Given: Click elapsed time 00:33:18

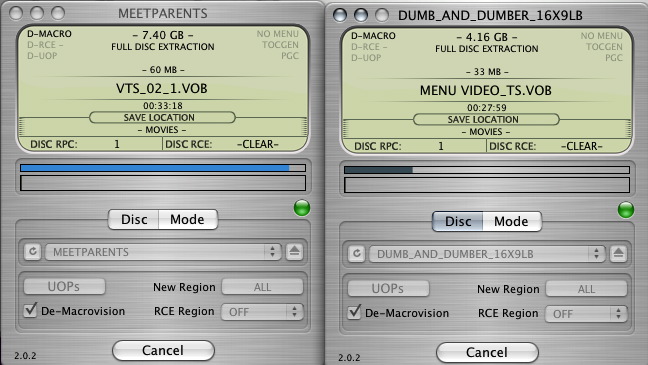Looking at the screenshot, I should point(163,106).
